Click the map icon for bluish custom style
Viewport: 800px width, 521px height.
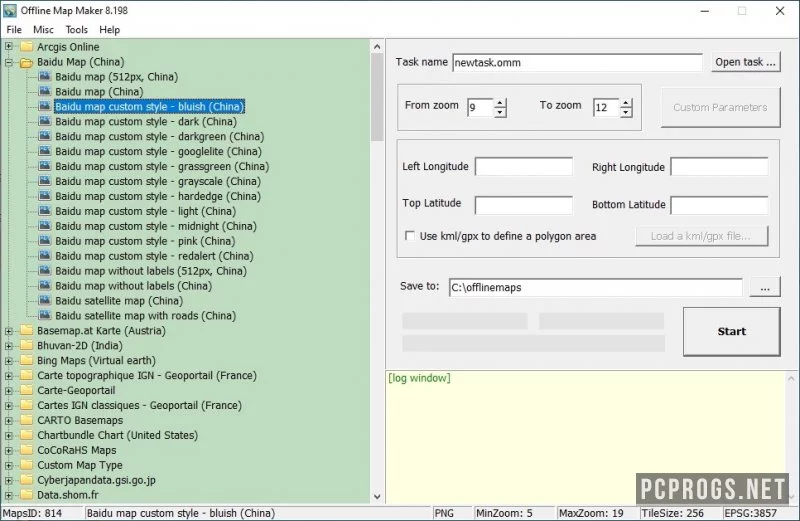click(x=45, y=106)
